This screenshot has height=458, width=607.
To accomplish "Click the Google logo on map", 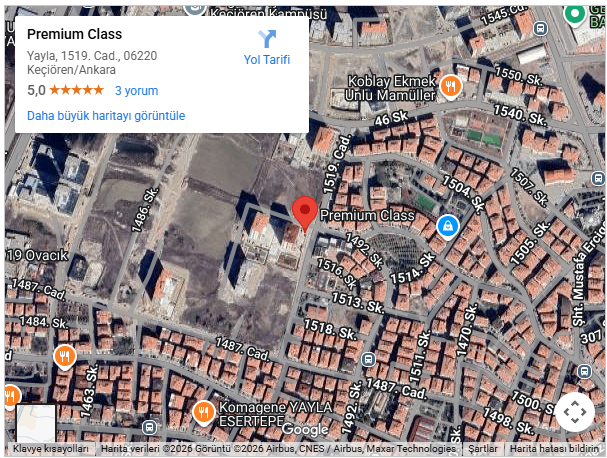I will pyautogui.click(x=305, y=429).
